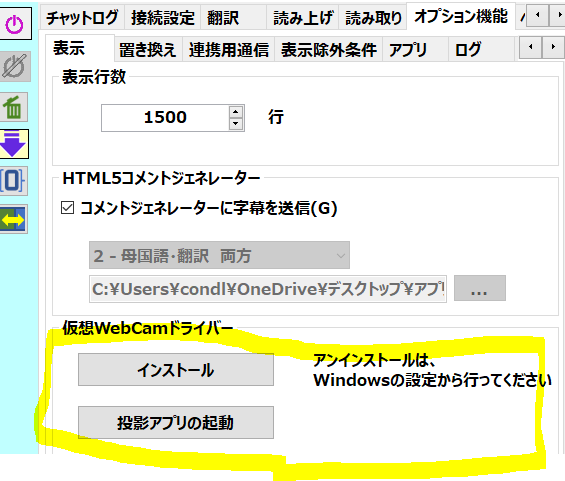Click the インストール button
Image resolution: width=565 pixels, height=481 pixels.
pos(176,370)
